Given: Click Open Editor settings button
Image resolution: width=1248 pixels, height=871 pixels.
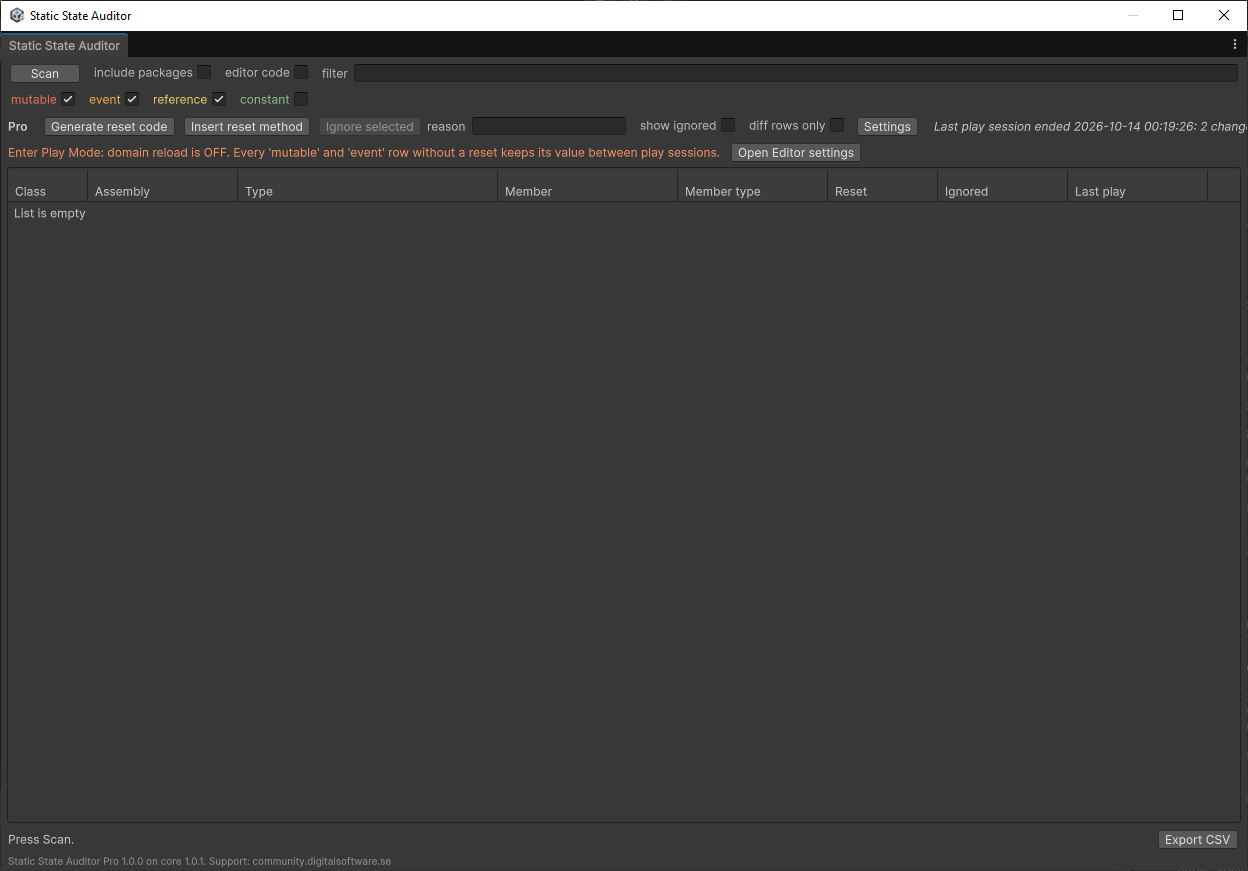Looking at the screenshot, I should (x=796, y=153).
